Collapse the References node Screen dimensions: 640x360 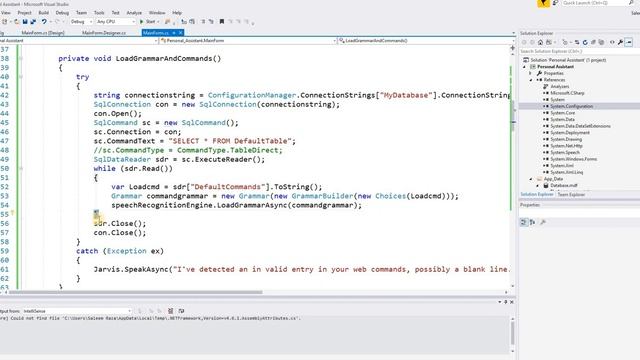[x=531, y=80]
